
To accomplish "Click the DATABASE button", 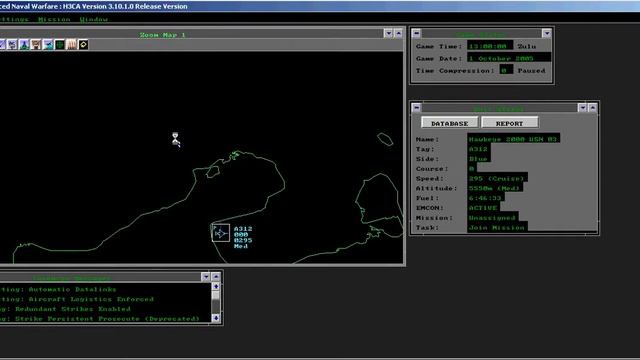I will (x=450, y=123).
